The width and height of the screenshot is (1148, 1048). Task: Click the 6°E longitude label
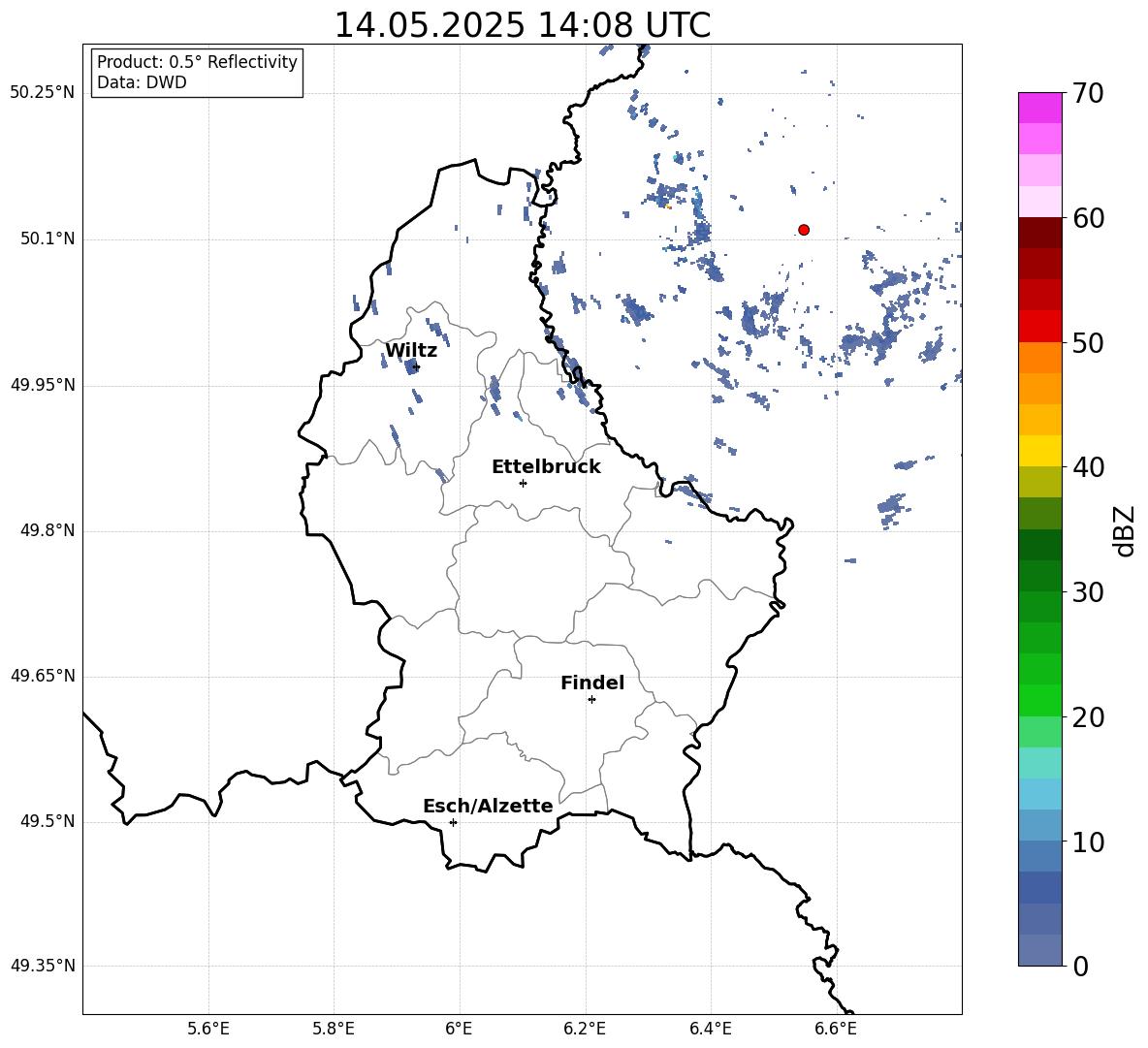[x=459, y=1029]
